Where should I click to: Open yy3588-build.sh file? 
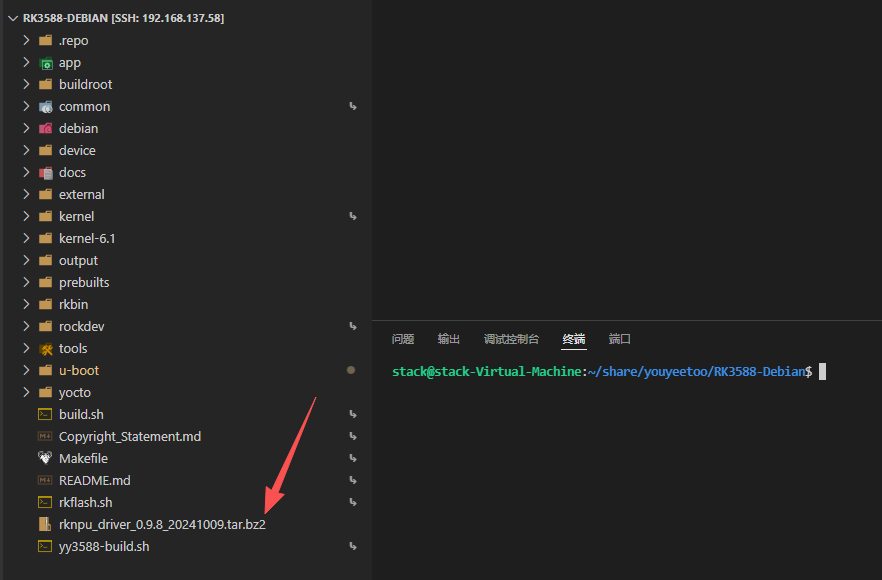104,547
